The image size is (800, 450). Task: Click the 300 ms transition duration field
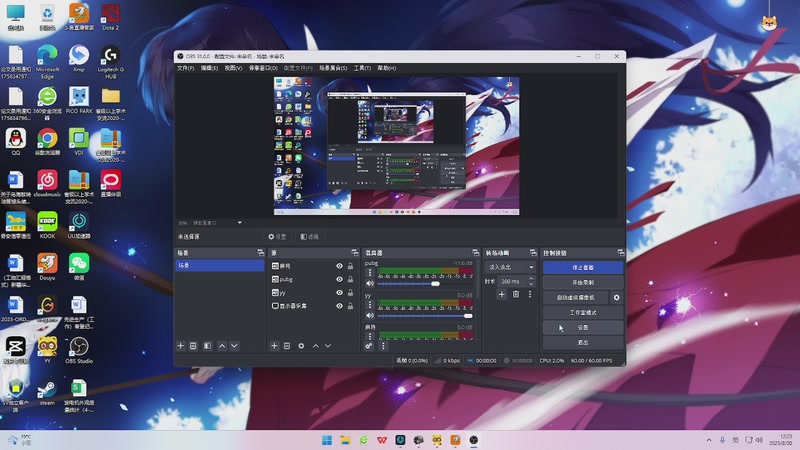click(x=511, y=281)
